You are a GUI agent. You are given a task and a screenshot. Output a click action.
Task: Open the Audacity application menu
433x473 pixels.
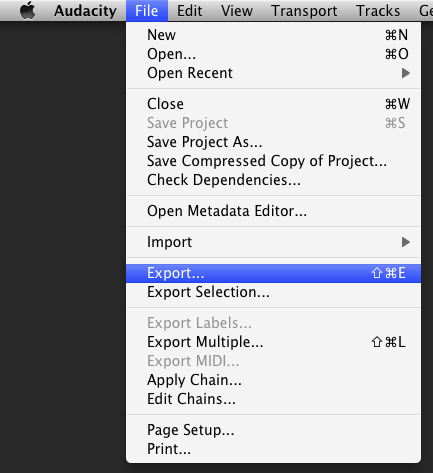tap(85, 11)
